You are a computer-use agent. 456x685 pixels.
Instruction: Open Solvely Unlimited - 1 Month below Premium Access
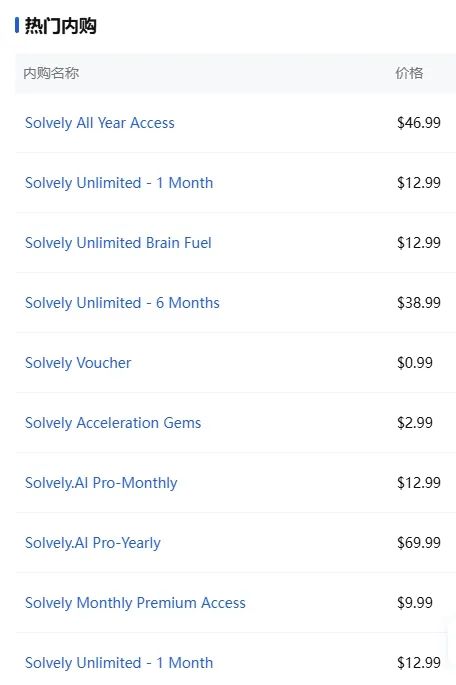tap(119, 663)
